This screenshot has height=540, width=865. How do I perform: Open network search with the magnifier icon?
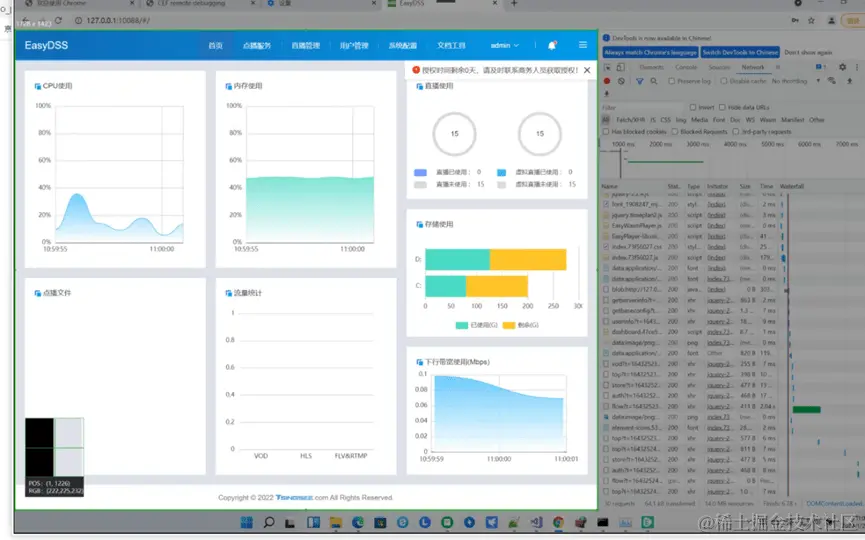654,81
